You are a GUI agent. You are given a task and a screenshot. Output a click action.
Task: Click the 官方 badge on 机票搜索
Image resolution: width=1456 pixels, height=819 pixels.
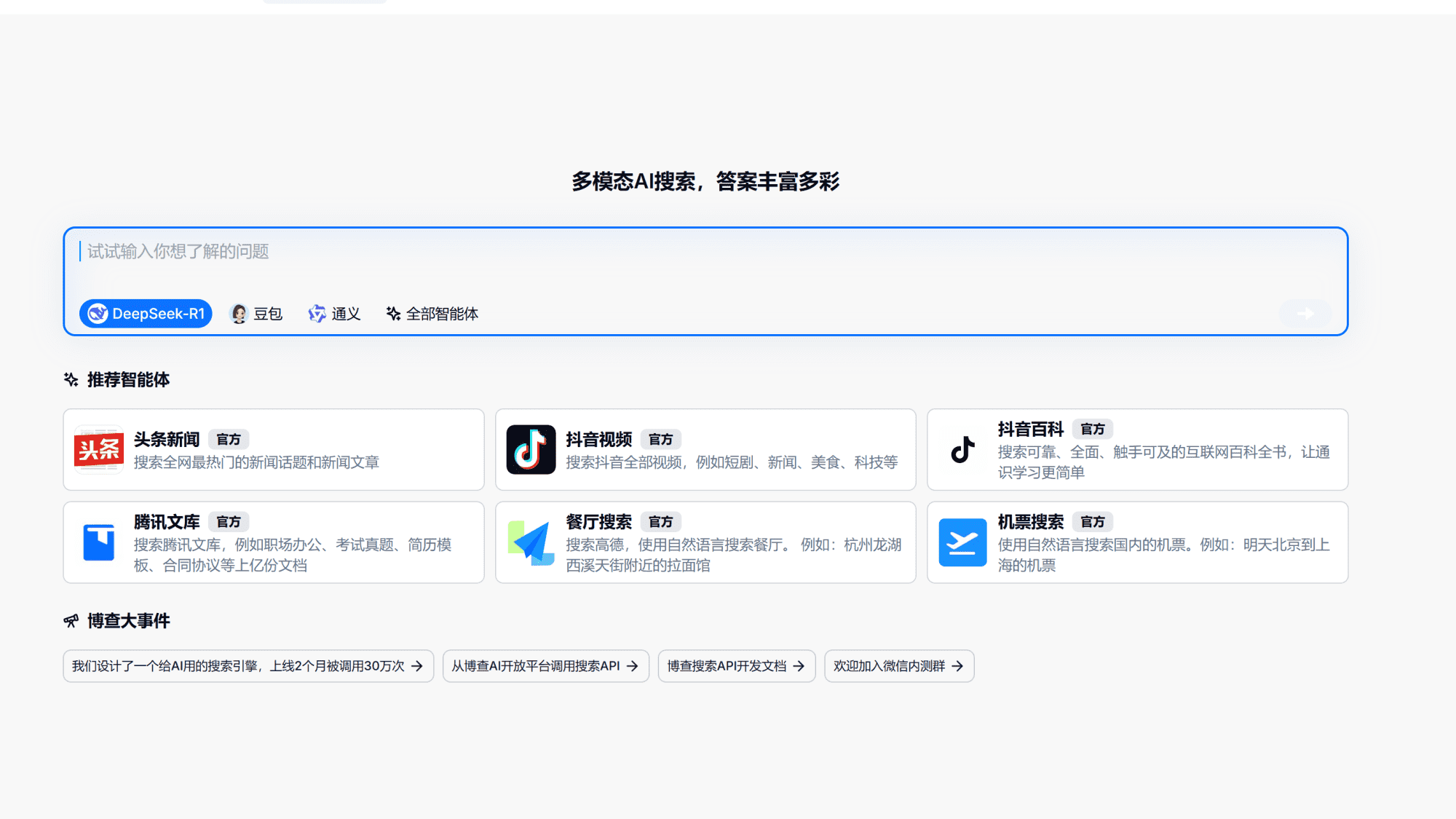tap(1093, 522)
